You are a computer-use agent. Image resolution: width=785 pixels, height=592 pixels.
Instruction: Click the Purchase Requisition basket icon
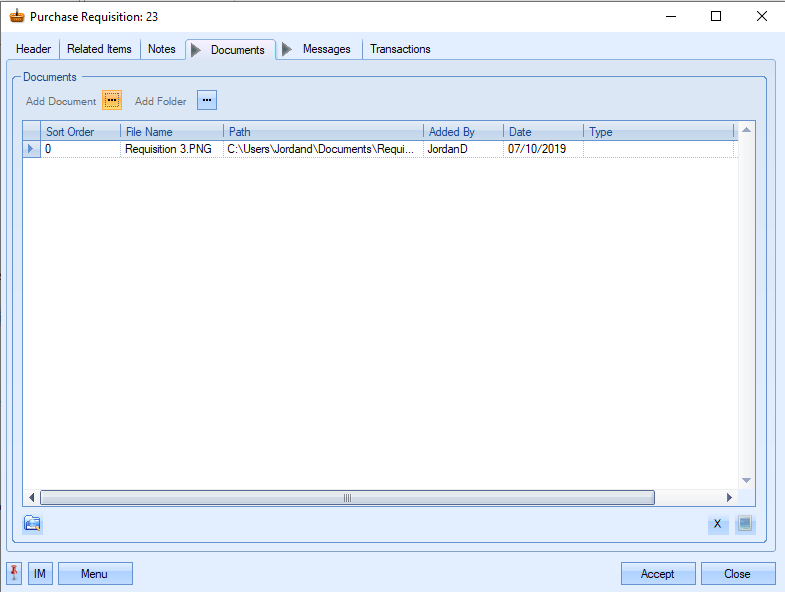click(17, 16)
